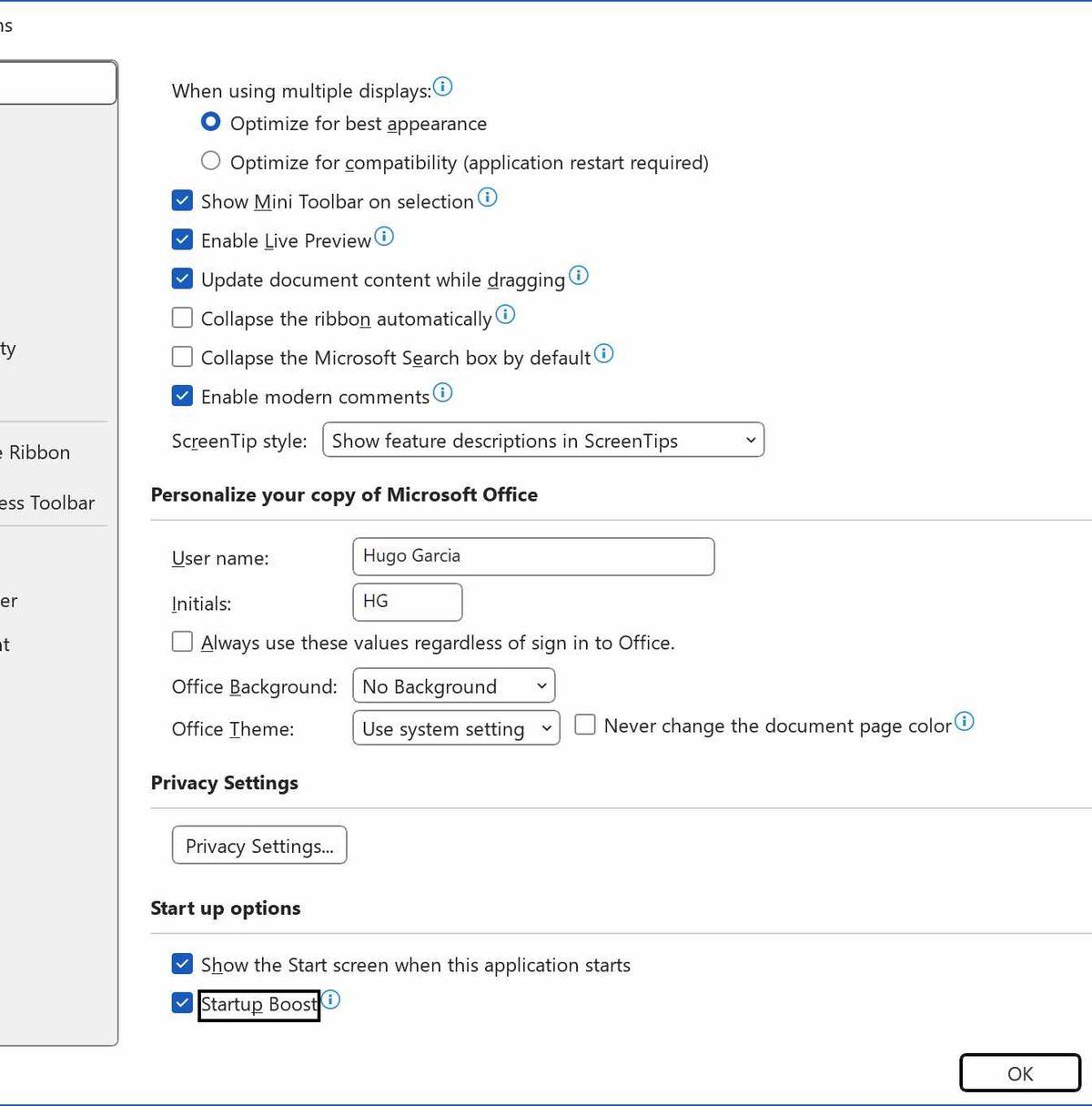The height and width of the screenshot is (1106, 1092).
Task: Click the info icon beside "Collapse the Microsoft Search box"
Action: coord(603,354)
